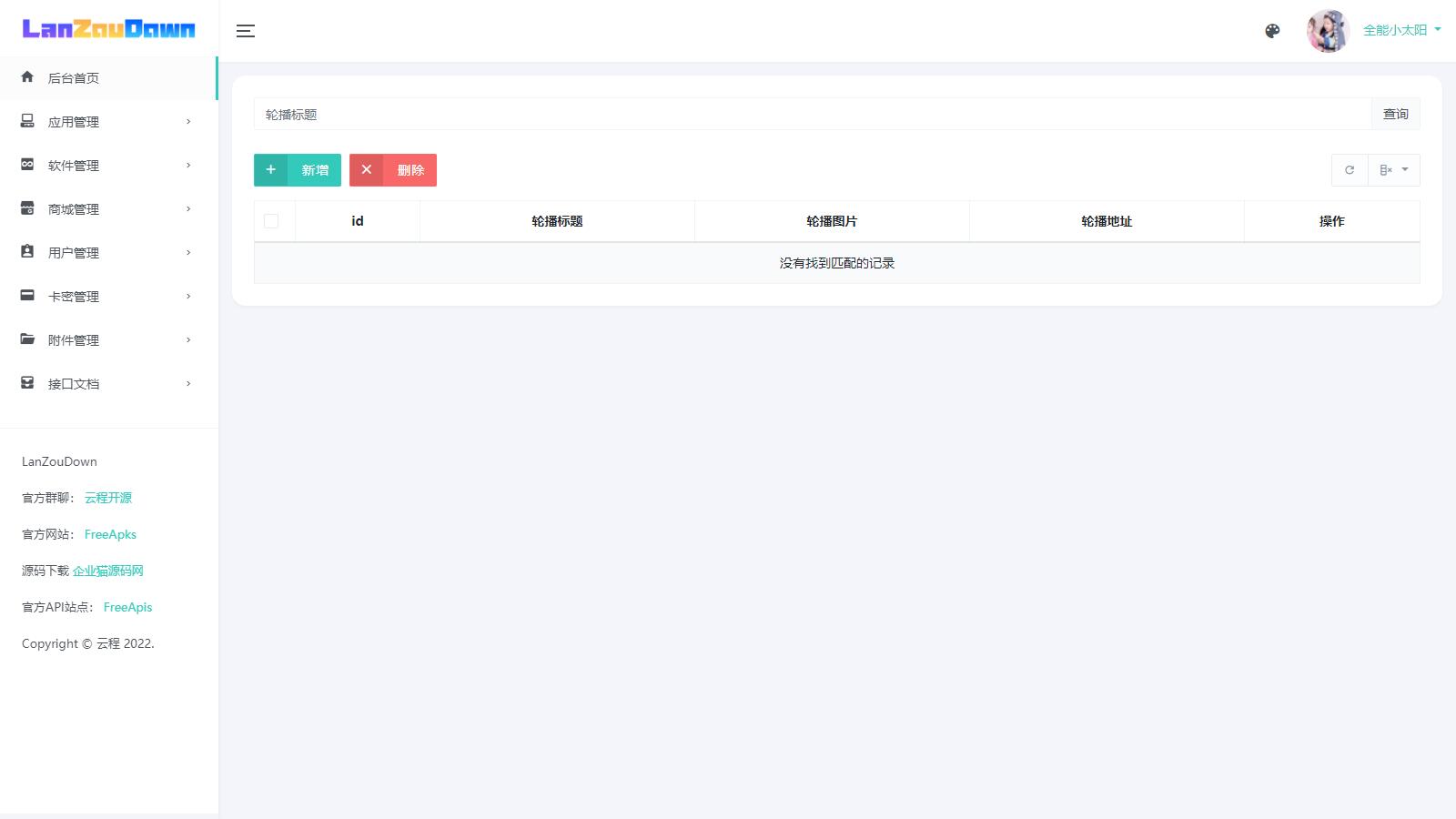Click the 应用管理 computer icon
The width and height of the screenshot is (1456, 819).
pyautogui.click(x=27, y=121)
